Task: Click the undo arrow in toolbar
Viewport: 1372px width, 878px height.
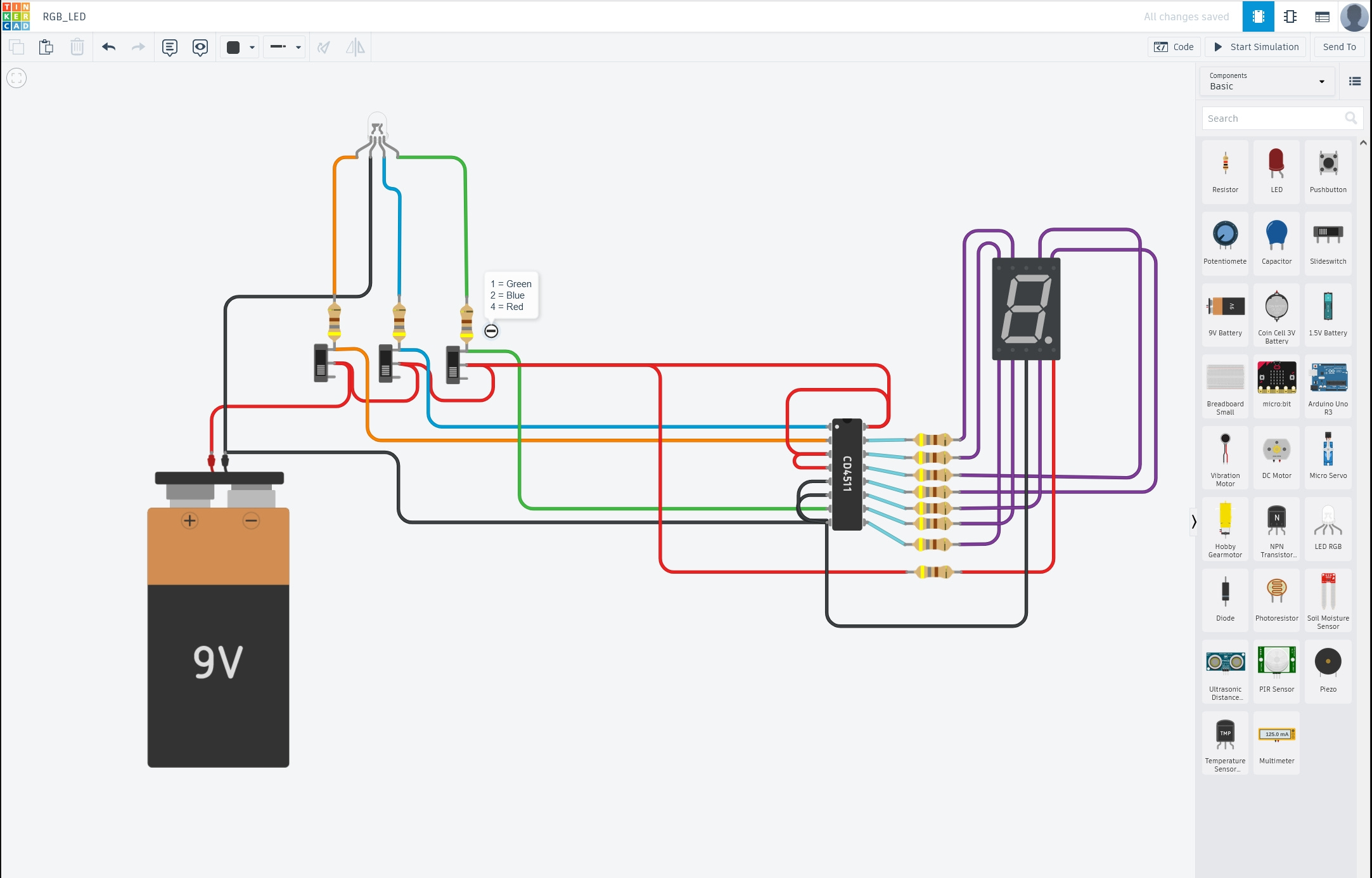Action: click(x=108, y=47)
